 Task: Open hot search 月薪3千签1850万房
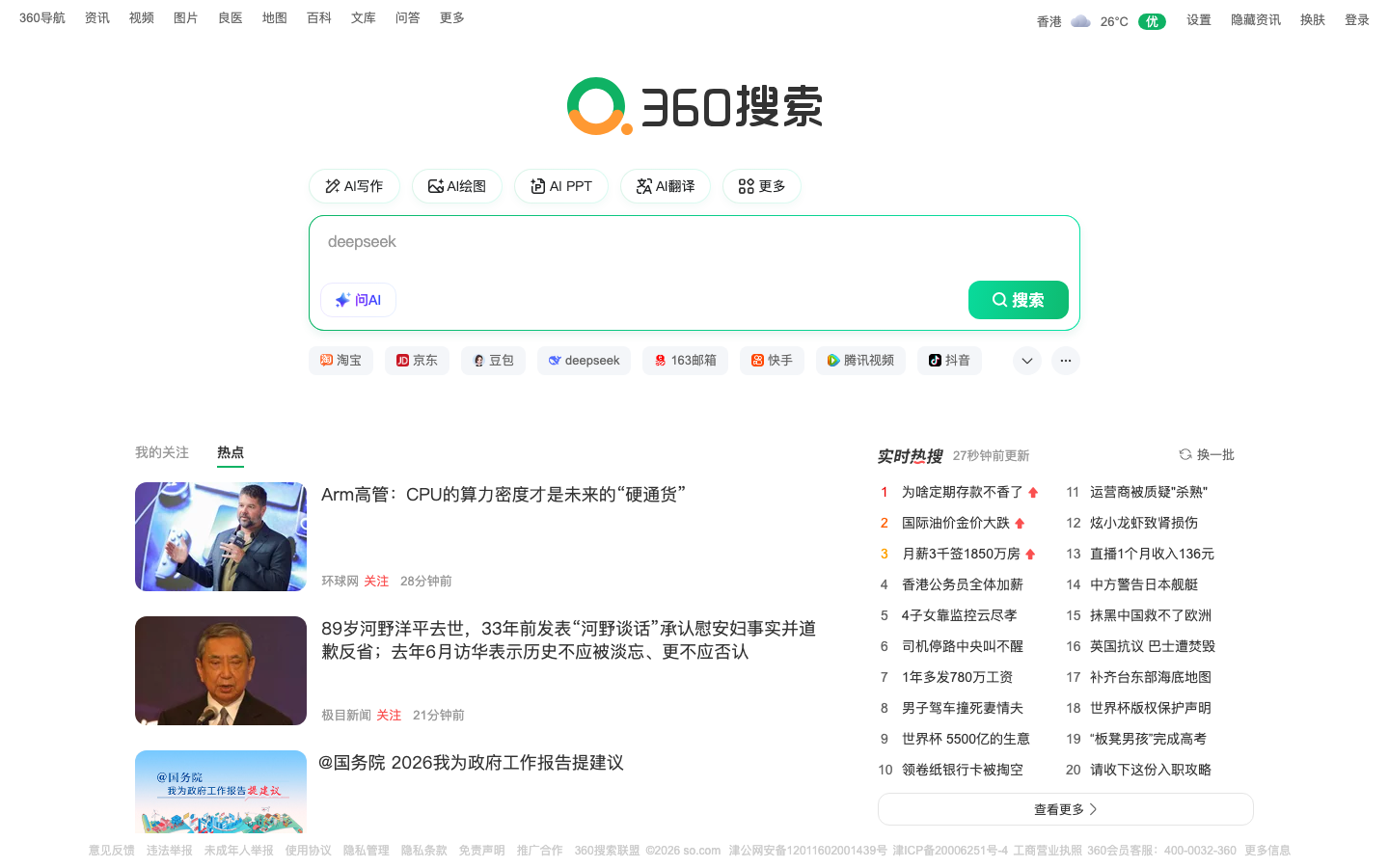click(x=961, y=554)
